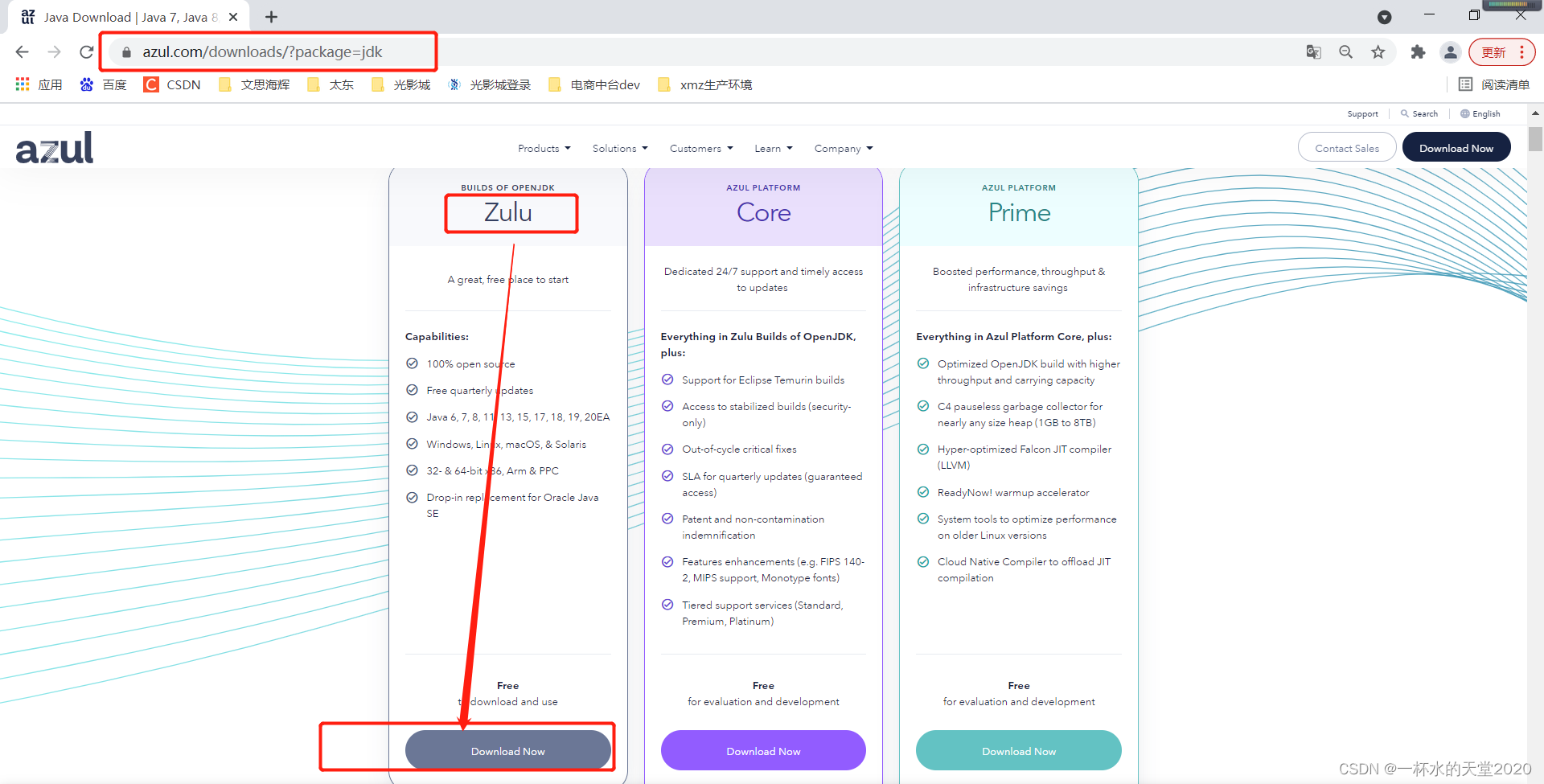This screenshot has height=784, width=1544.
Task: Open the xmz生产环境 bookmark folder
Action: coord(704,84)
